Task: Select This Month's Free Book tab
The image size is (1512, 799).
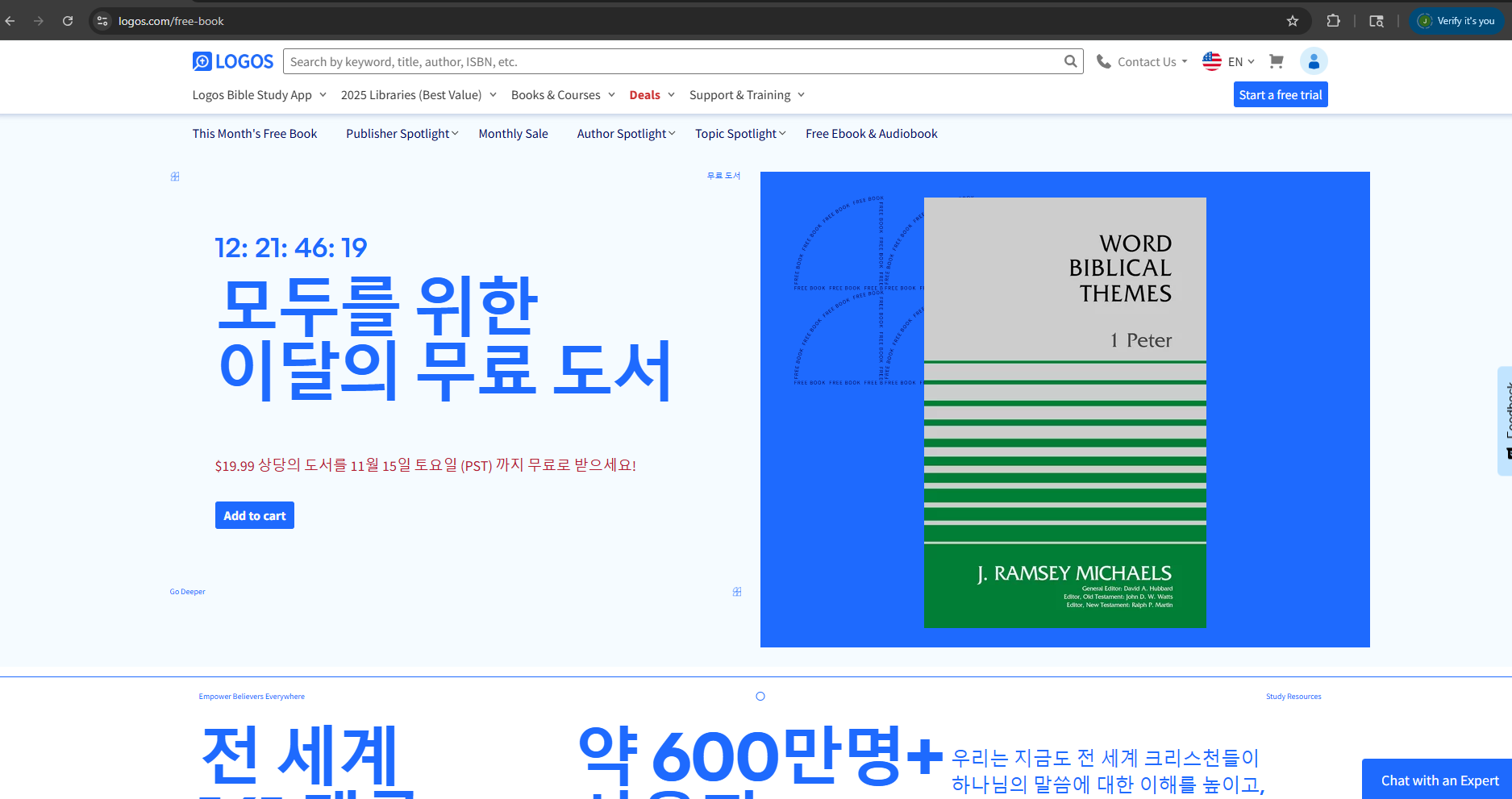Action: coord(255,134)
